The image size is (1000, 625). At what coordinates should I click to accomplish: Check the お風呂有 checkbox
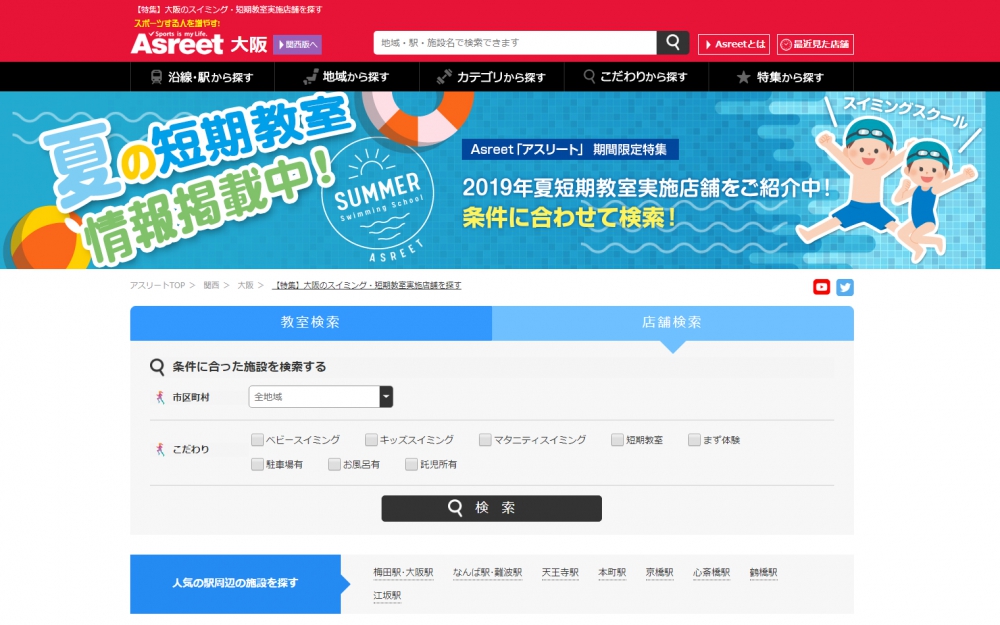[334, 464]
